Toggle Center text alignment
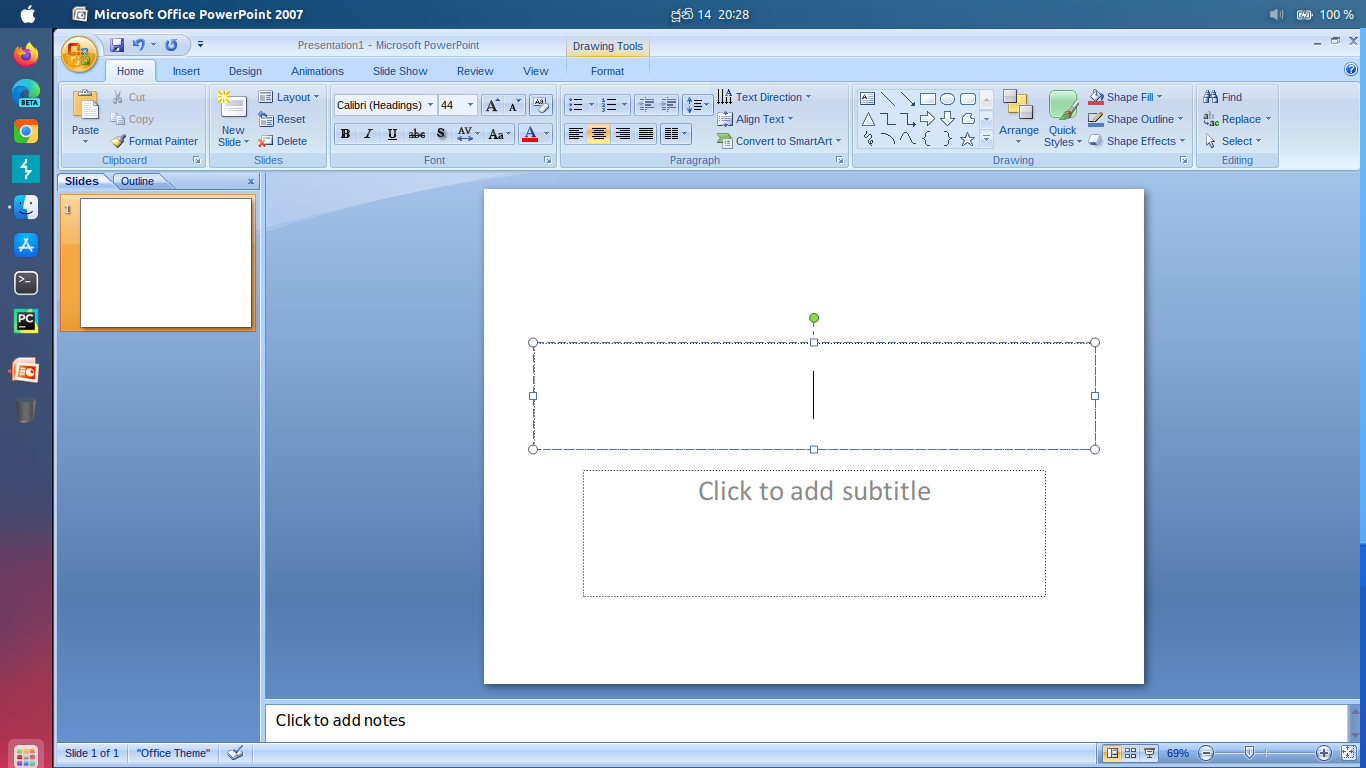 coord(599,134)
